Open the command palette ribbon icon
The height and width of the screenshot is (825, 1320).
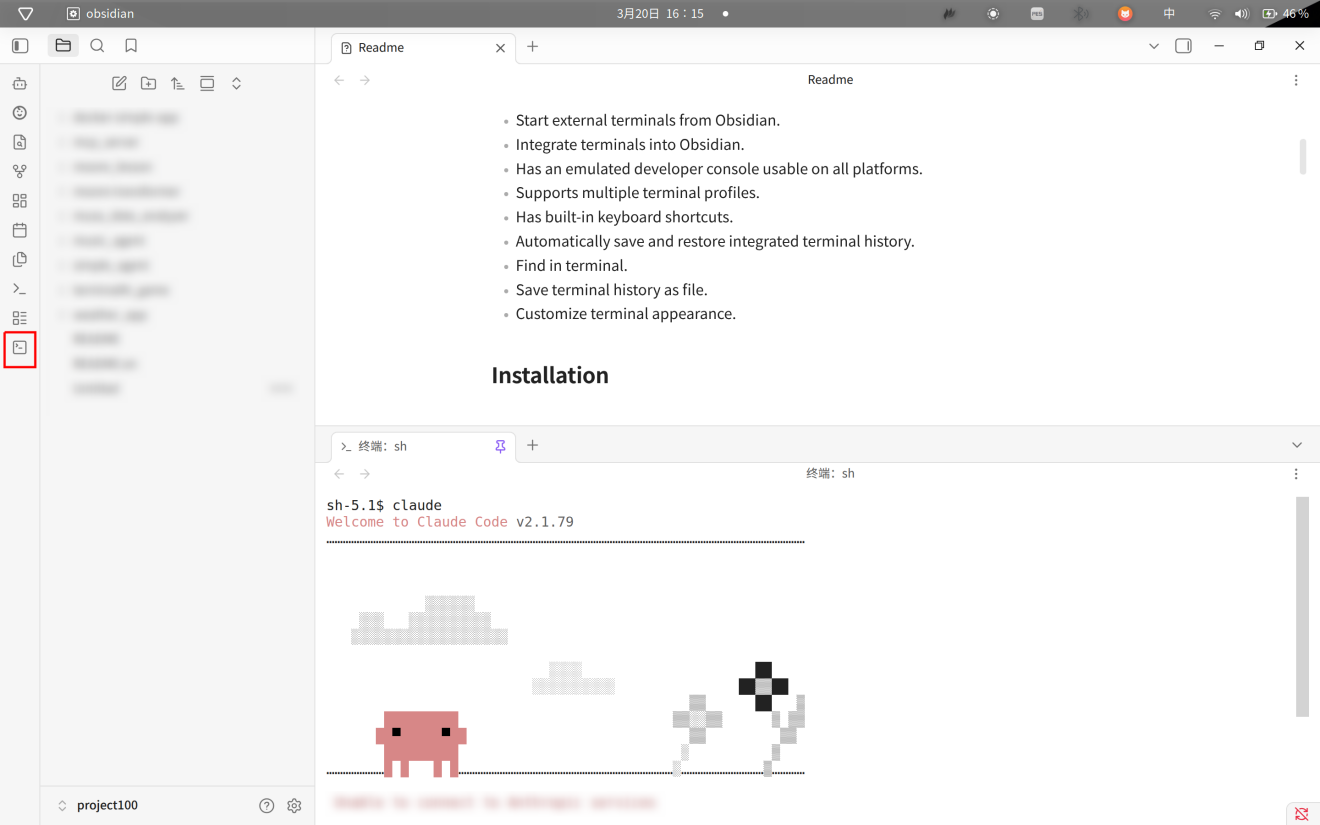pos(20,289)
